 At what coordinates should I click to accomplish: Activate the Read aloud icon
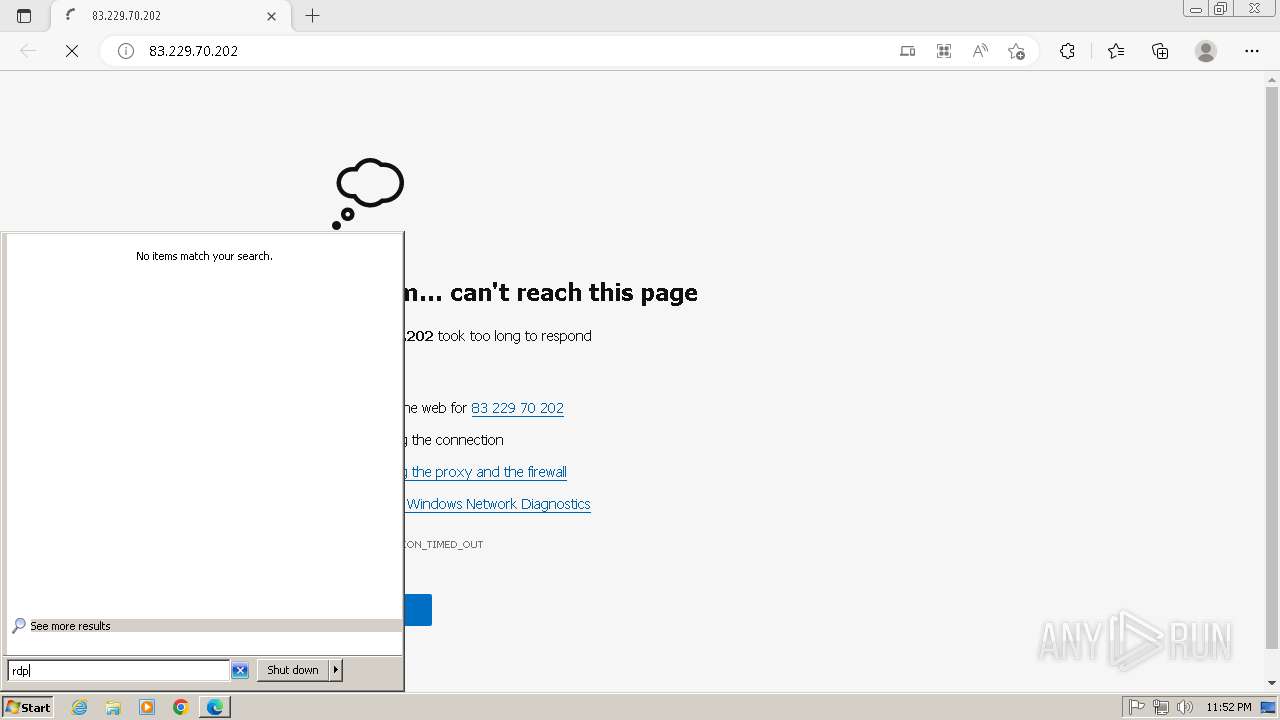pyautogui.click(x=980, y=51)
